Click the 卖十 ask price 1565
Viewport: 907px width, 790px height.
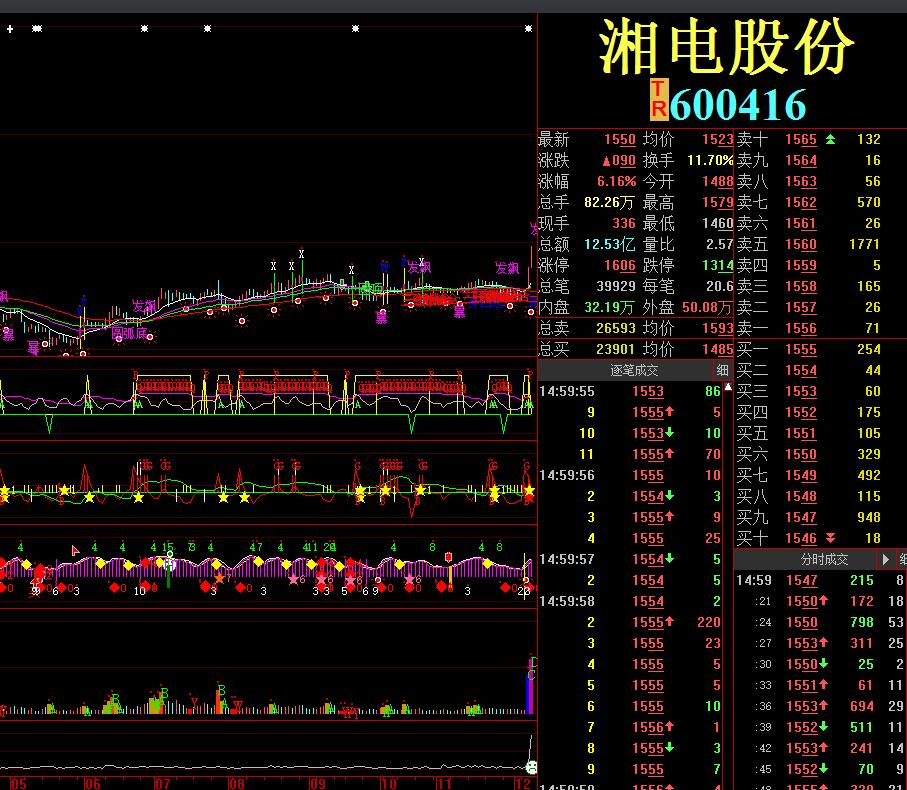(801, 139)
